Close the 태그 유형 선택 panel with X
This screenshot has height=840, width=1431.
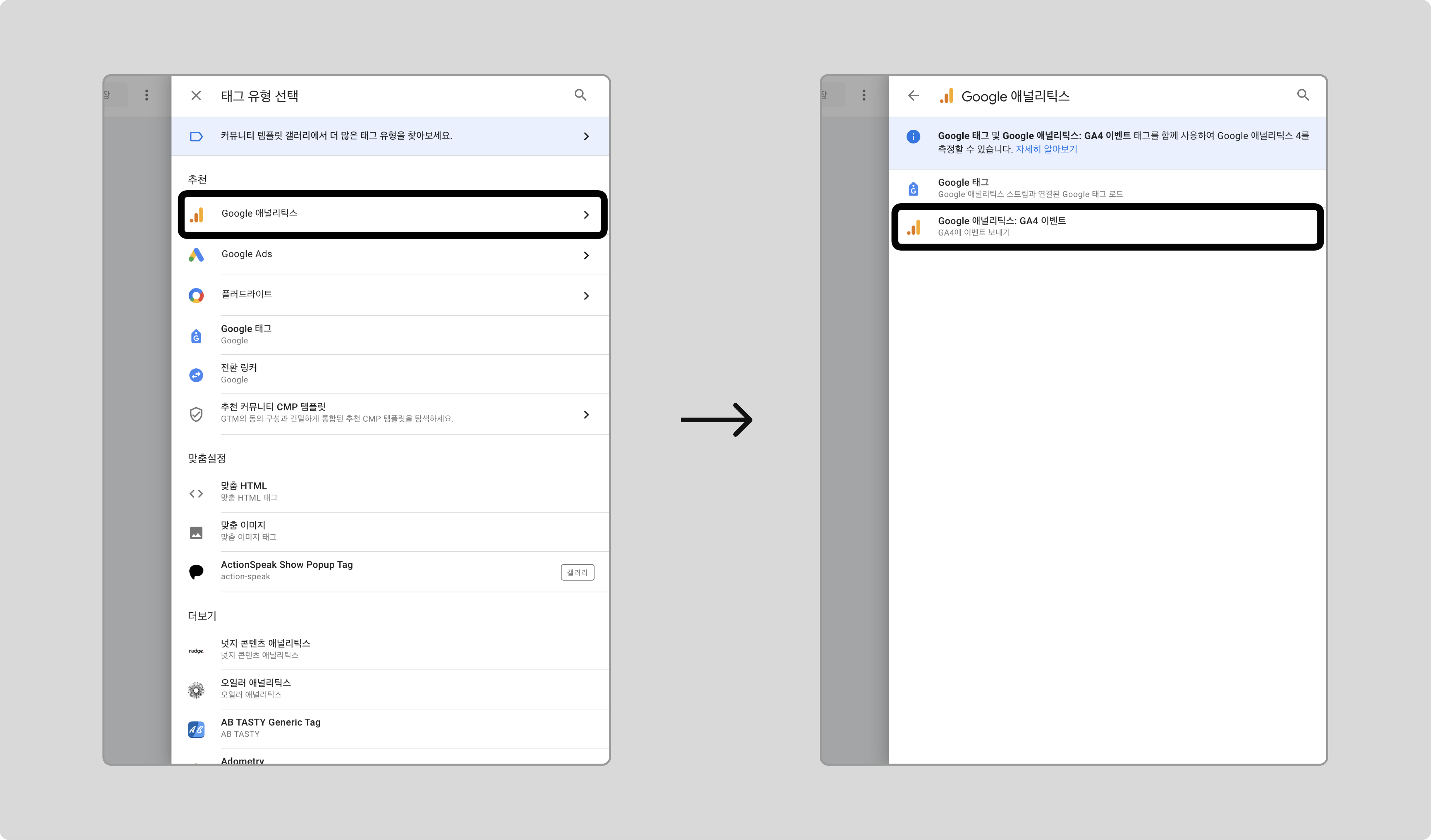click(x=196, y=95)
